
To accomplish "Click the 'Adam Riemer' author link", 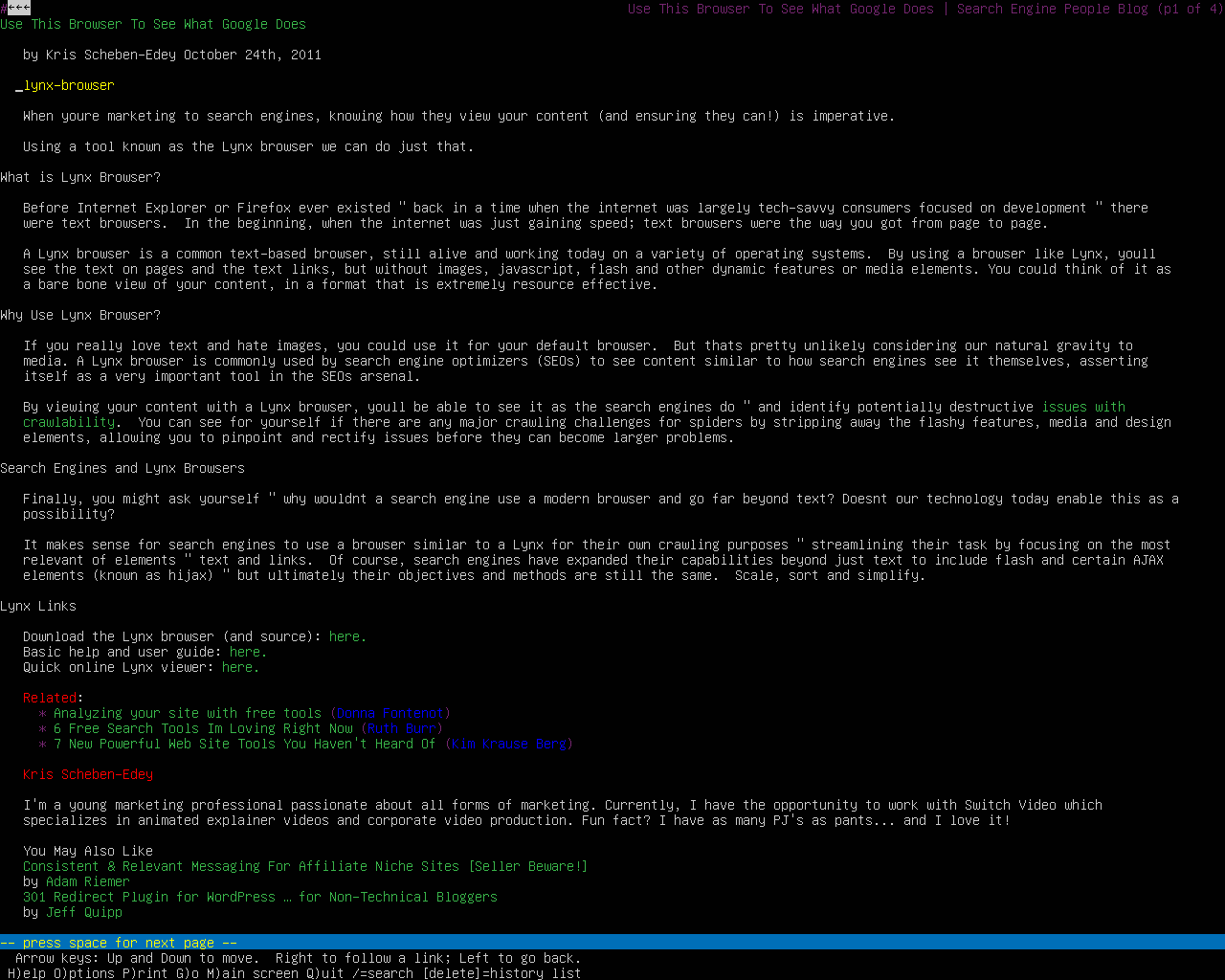I will pos(88,881).
